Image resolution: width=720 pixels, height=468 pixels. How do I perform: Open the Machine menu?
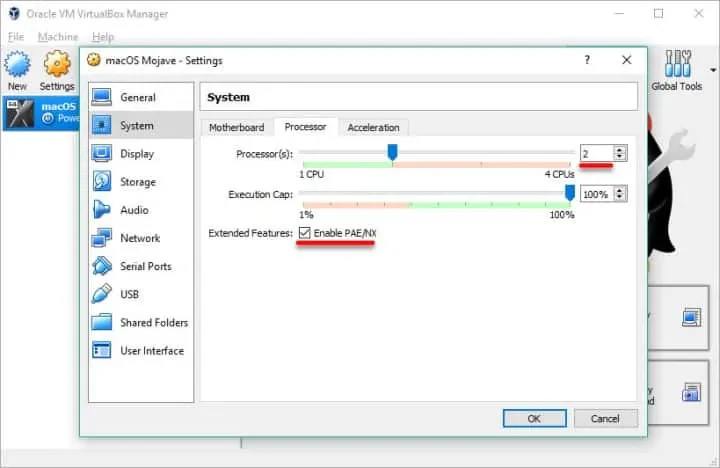point(58,37)
